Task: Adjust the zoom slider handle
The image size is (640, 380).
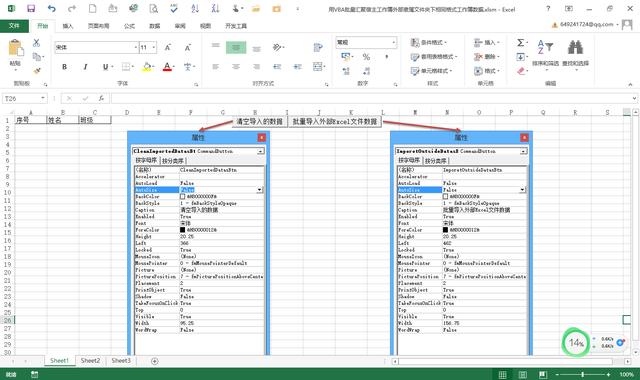Action: tap(582, 375)
